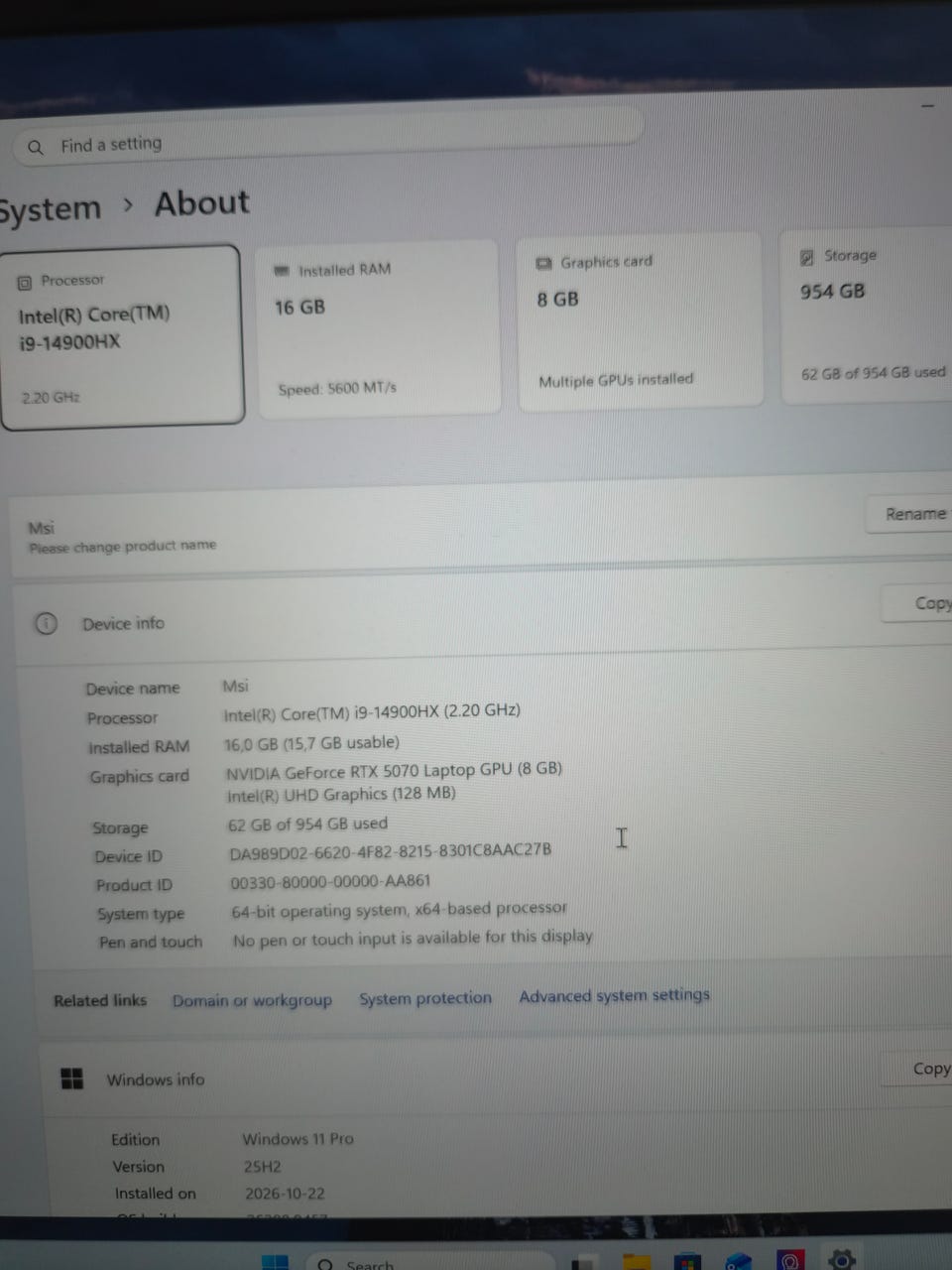Open the Start menu from the taskbar
Viewport: 952px width, 1270px height.
coord(275,1262)
